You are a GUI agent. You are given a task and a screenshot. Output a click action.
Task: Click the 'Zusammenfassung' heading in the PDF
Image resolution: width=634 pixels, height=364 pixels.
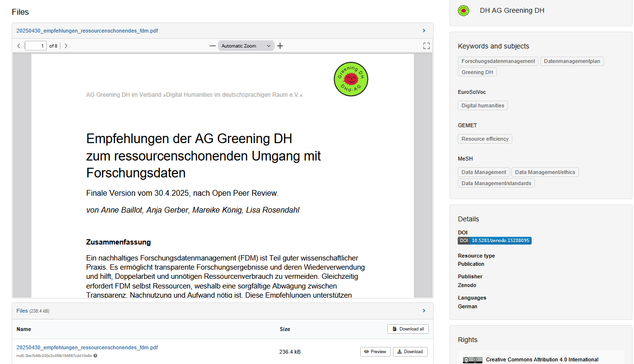[118, 242]
